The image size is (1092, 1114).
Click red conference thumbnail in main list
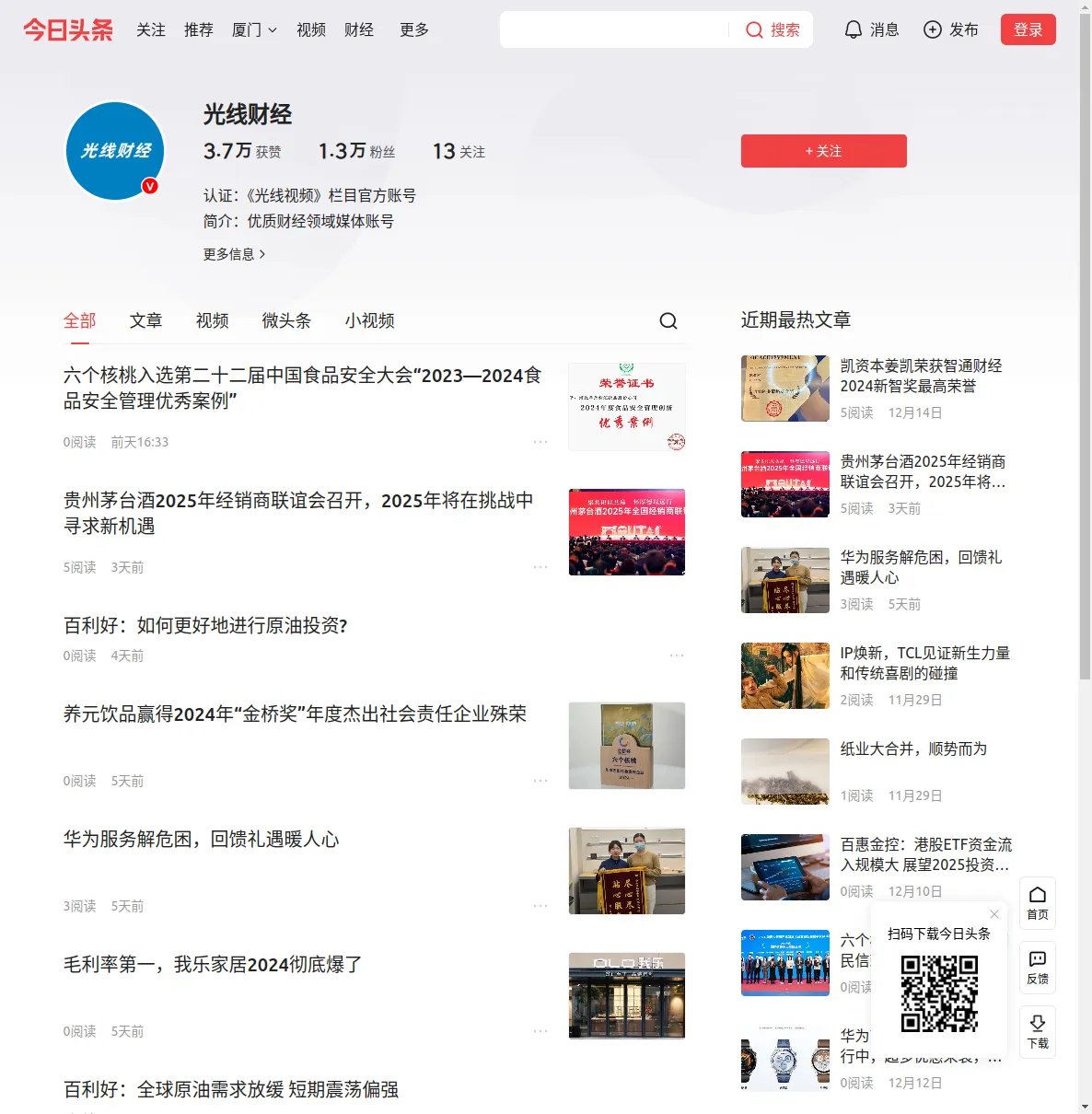coord(627,532)
